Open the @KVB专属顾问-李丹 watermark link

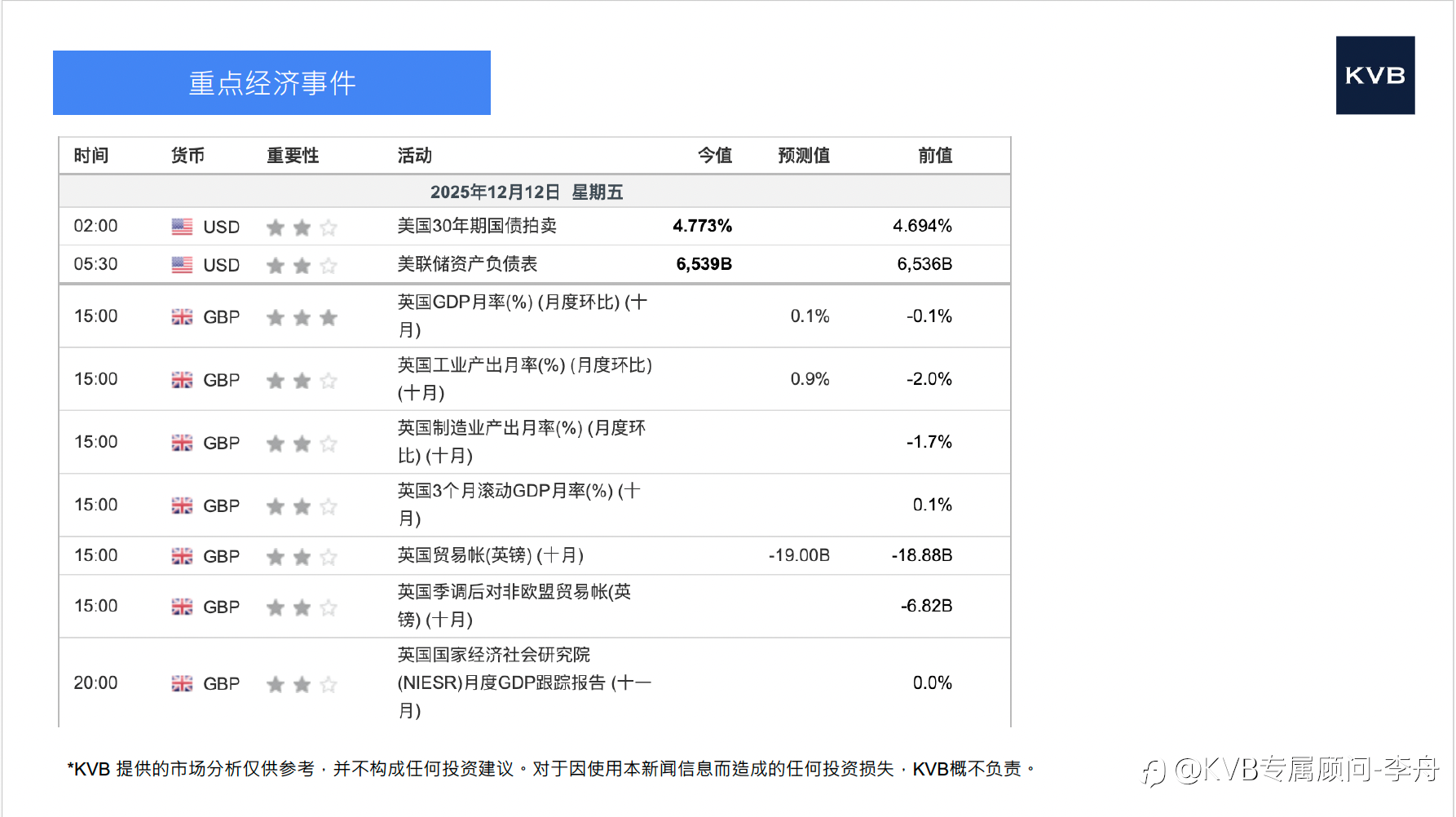1306,769
